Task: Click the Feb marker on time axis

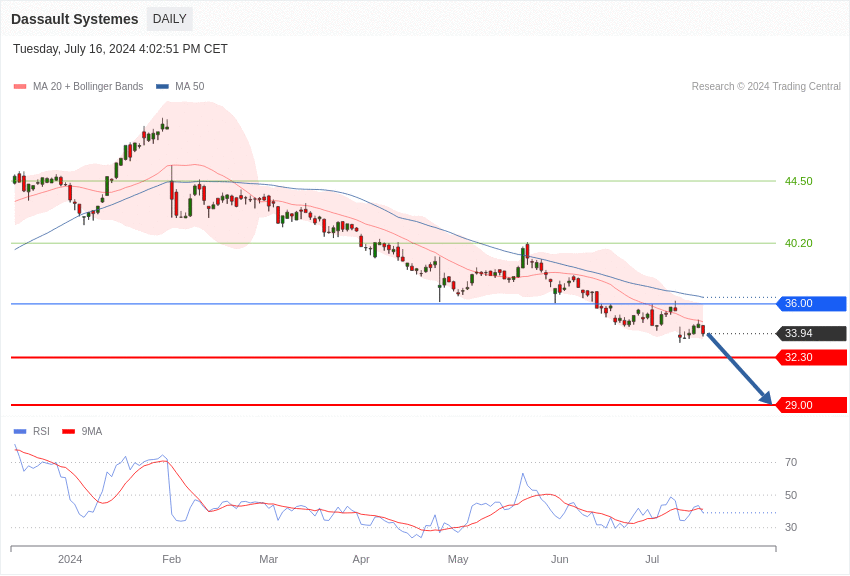Action: pyautogui.click(x=171, y=559)
